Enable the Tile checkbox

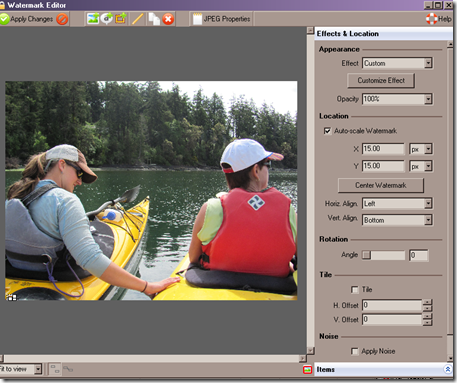coord(355,289)
